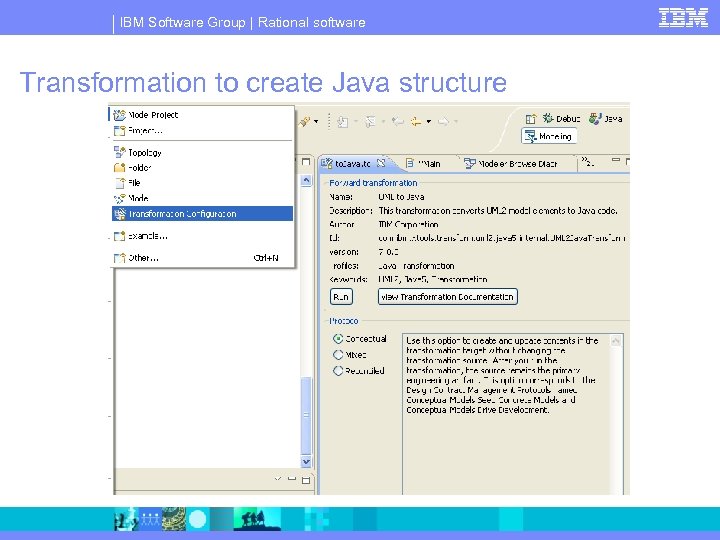Select the Transformation Configuration menu entry
This screenshot has width=720, height=540.
point(202,214)
